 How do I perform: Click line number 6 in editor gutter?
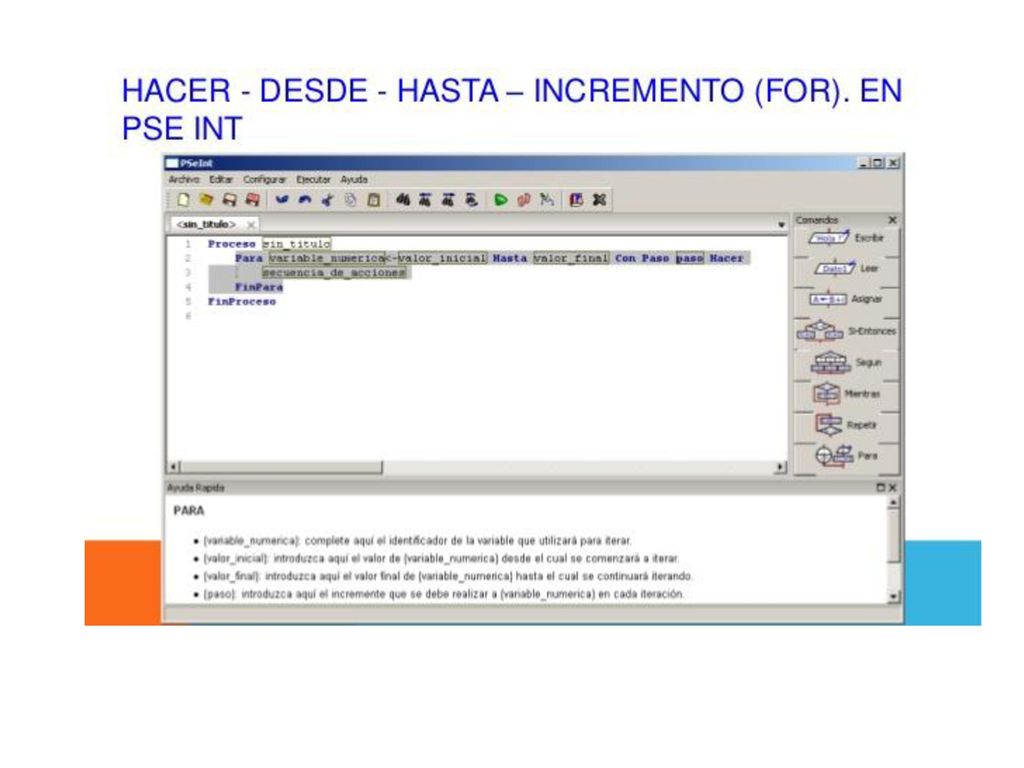click(x=188, y=316)
